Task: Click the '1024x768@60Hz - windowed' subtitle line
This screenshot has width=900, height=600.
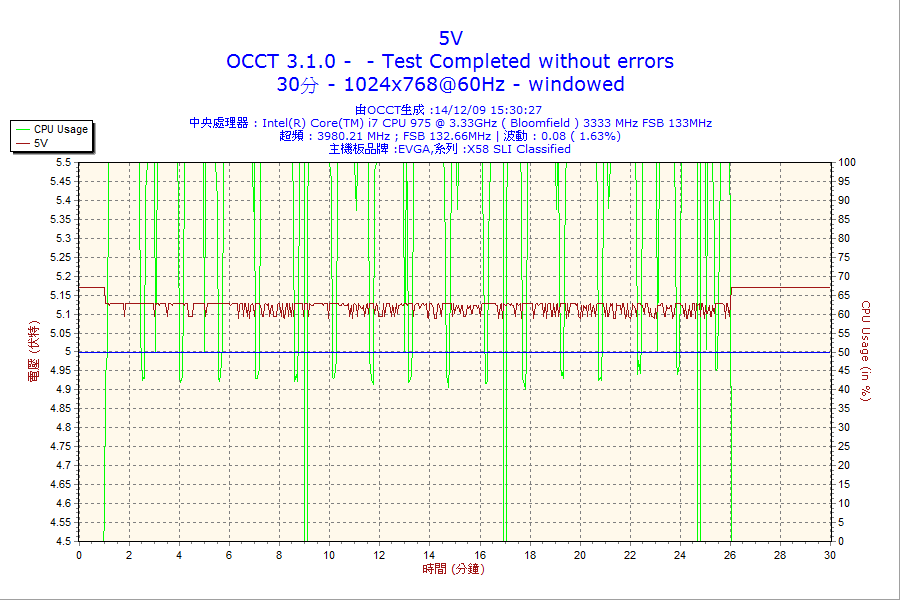Action: (450, 84)
